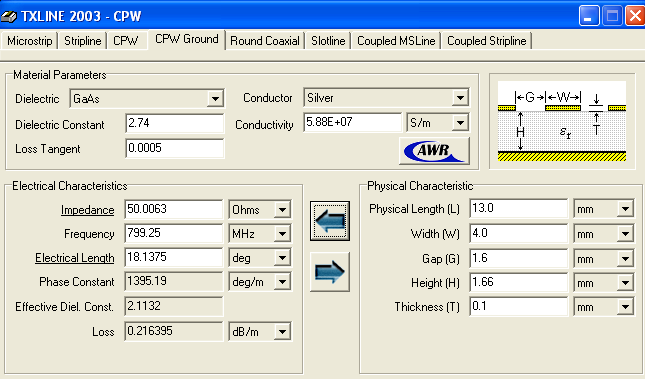The image size is (645, 379).
Task: Click the Height (H) field showing 1.66
Action: pos(518,282)
